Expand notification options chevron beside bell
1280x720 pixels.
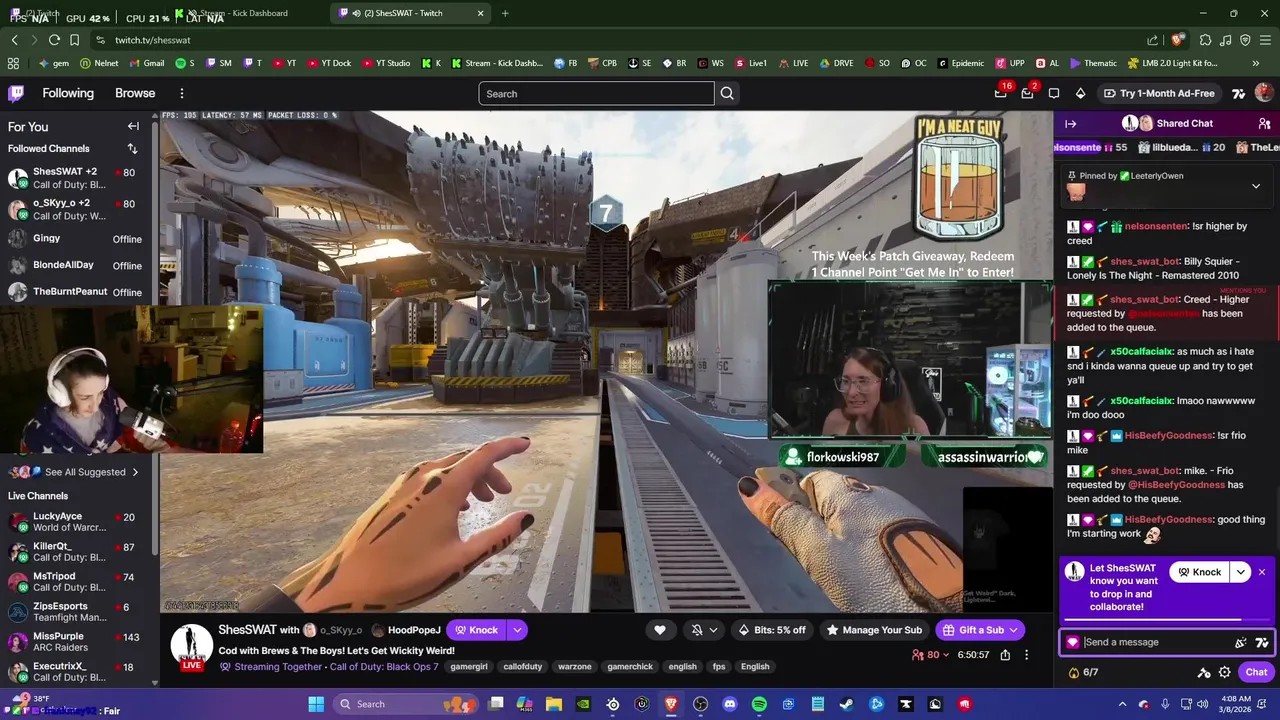pyautogui.click(x=713, y=630)
